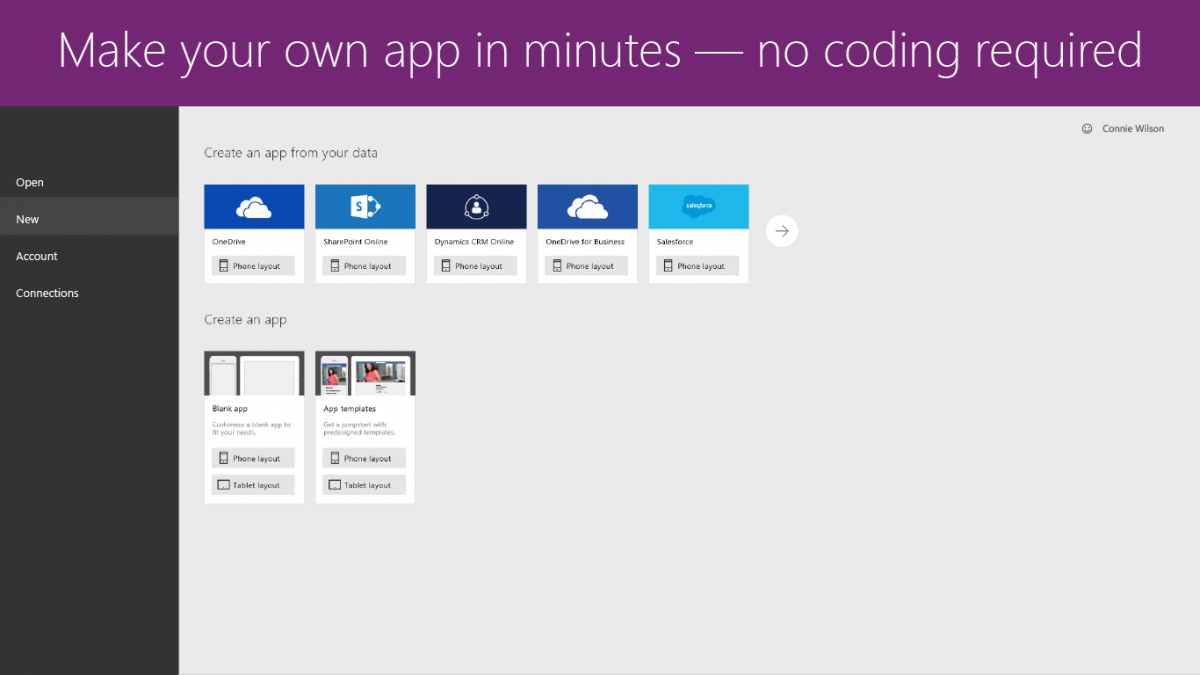
Task: Select Phone layout under Dynamics CRM Online
Action: (476, 265)
